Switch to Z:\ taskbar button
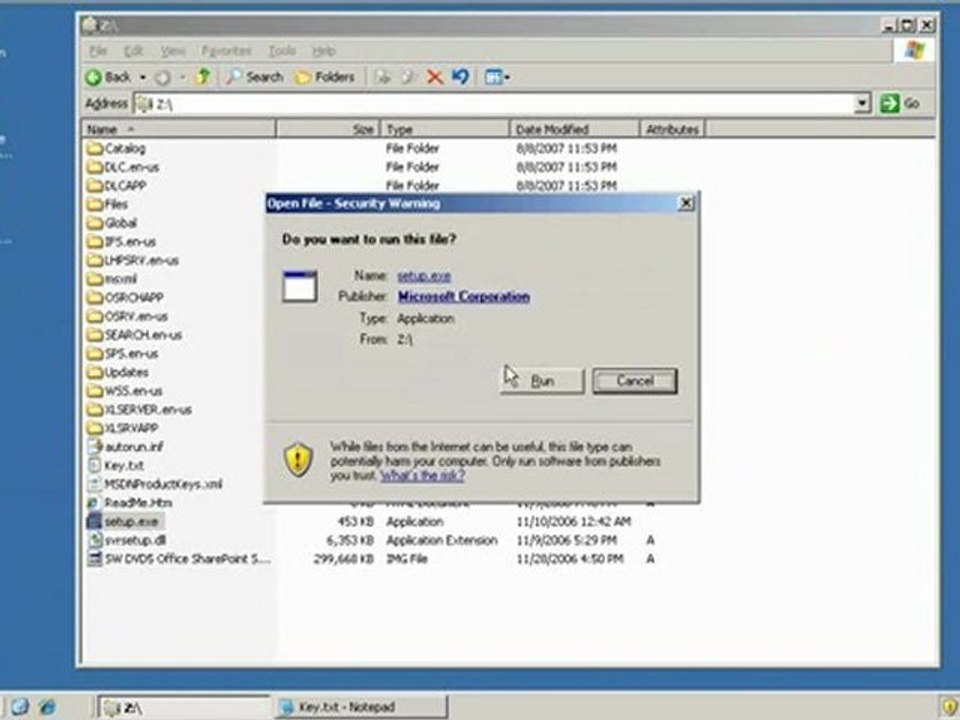 coord(184,708)
